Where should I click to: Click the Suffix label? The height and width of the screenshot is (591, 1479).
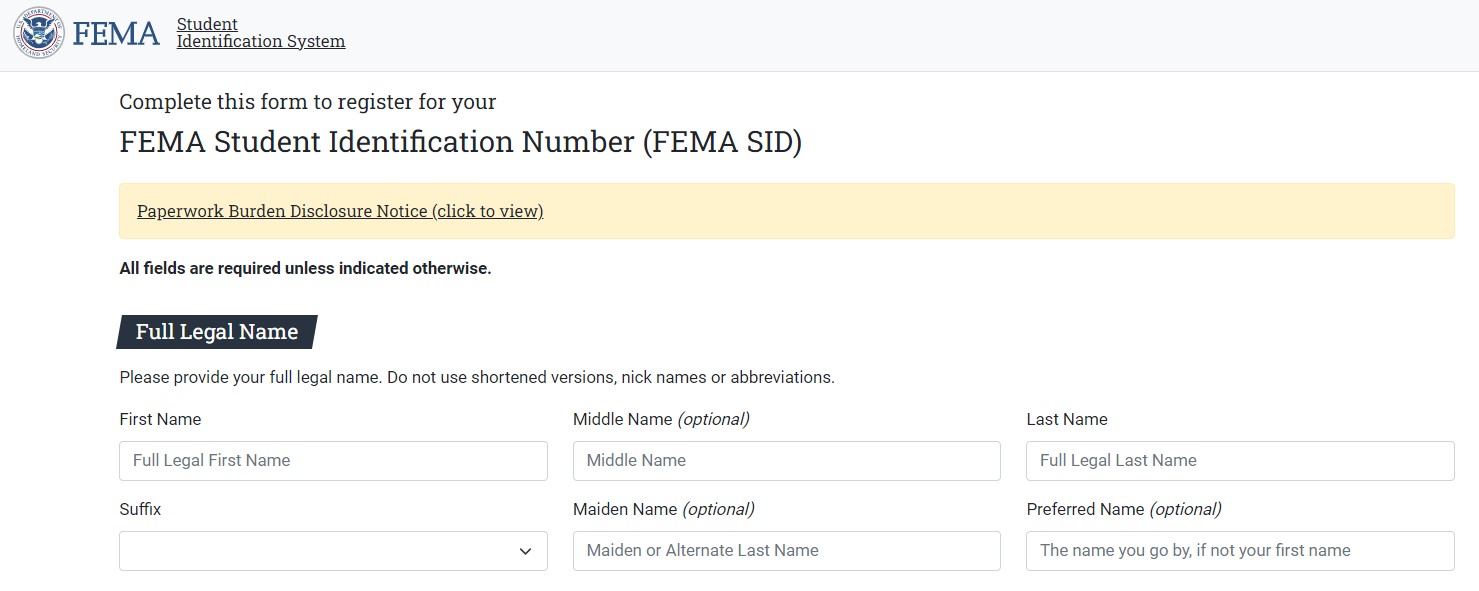coord(140,509)
